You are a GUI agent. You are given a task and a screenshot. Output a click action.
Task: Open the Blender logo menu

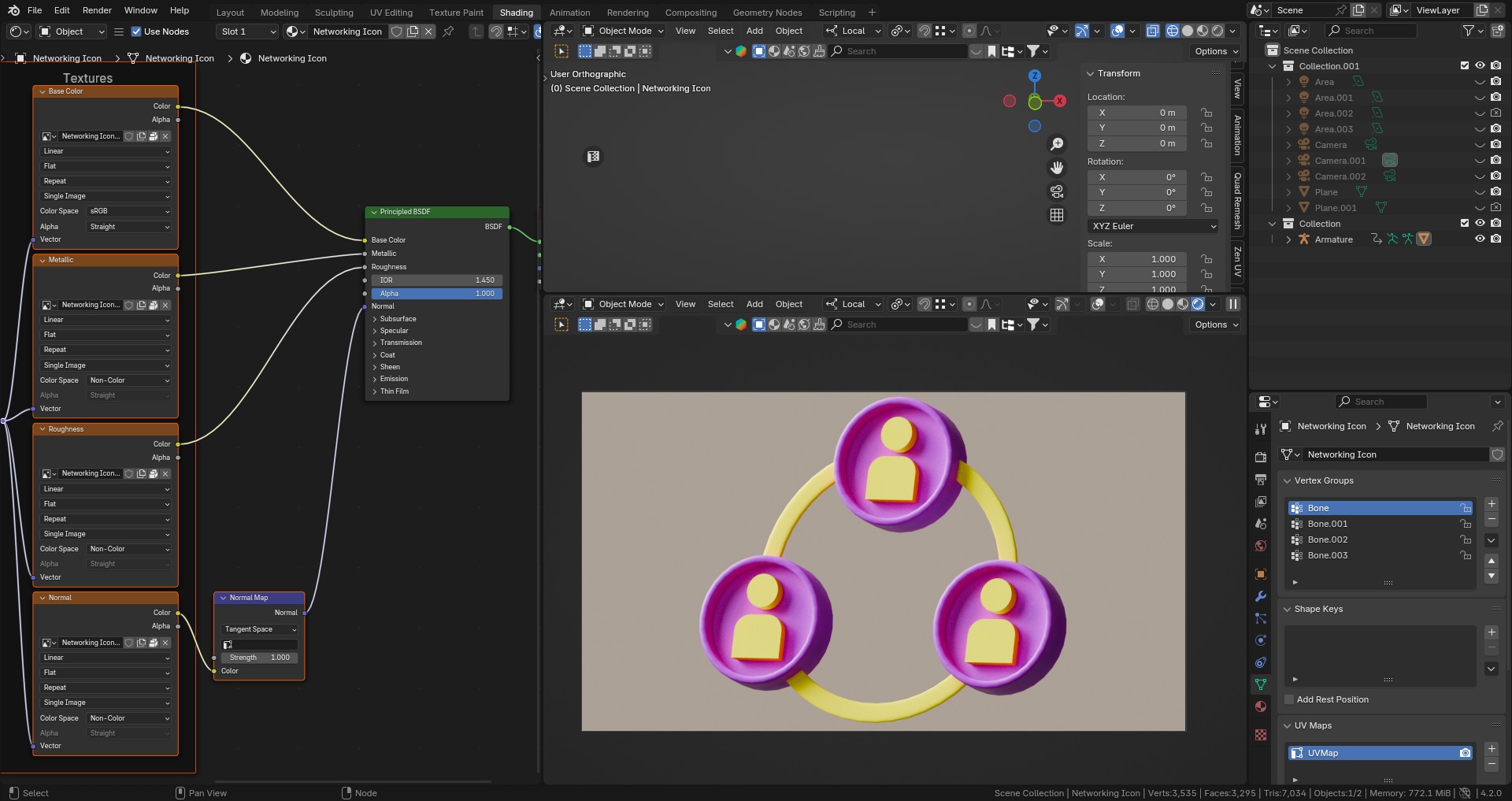click(x=13, y=10)
